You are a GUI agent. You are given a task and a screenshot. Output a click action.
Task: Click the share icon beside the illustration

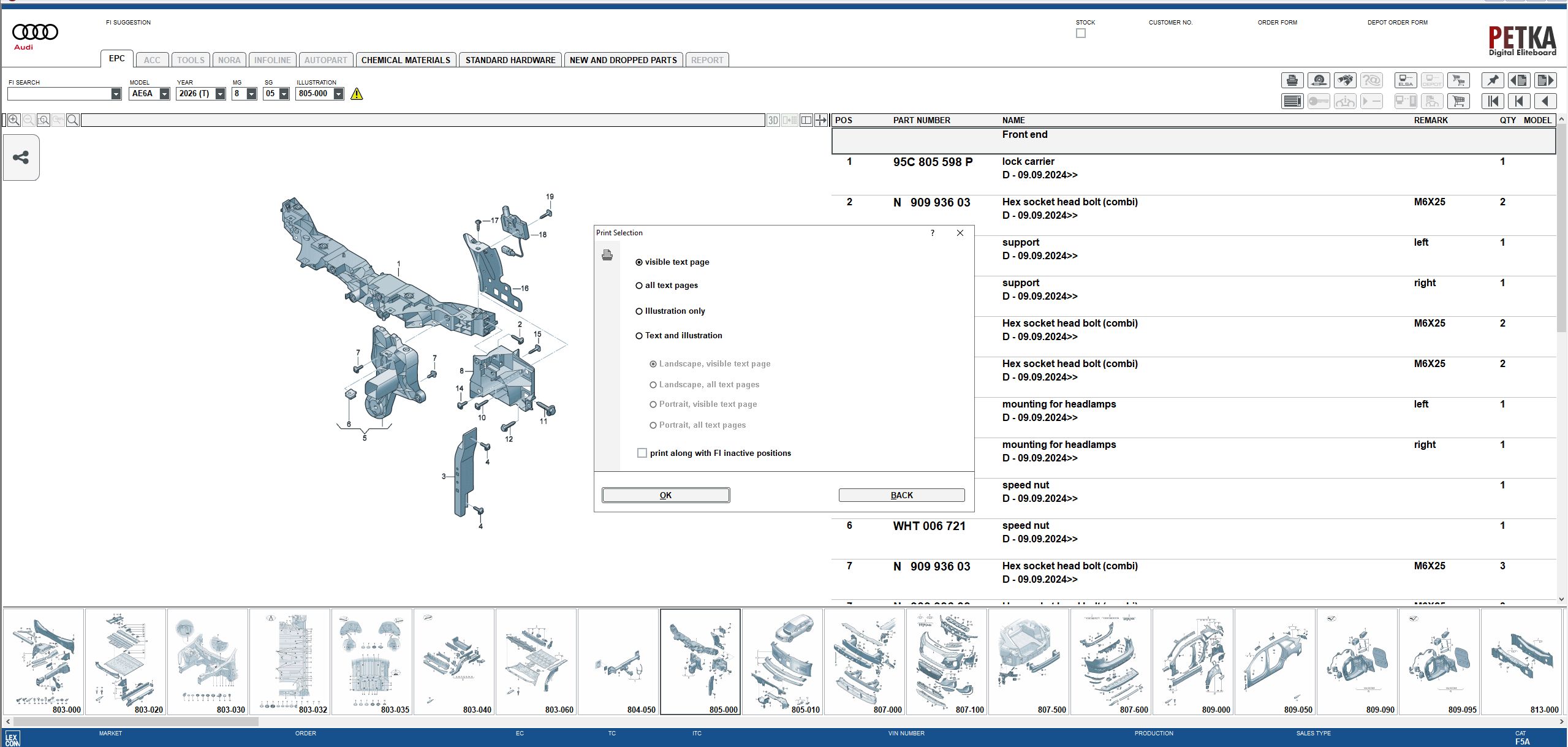click(21, 157)
